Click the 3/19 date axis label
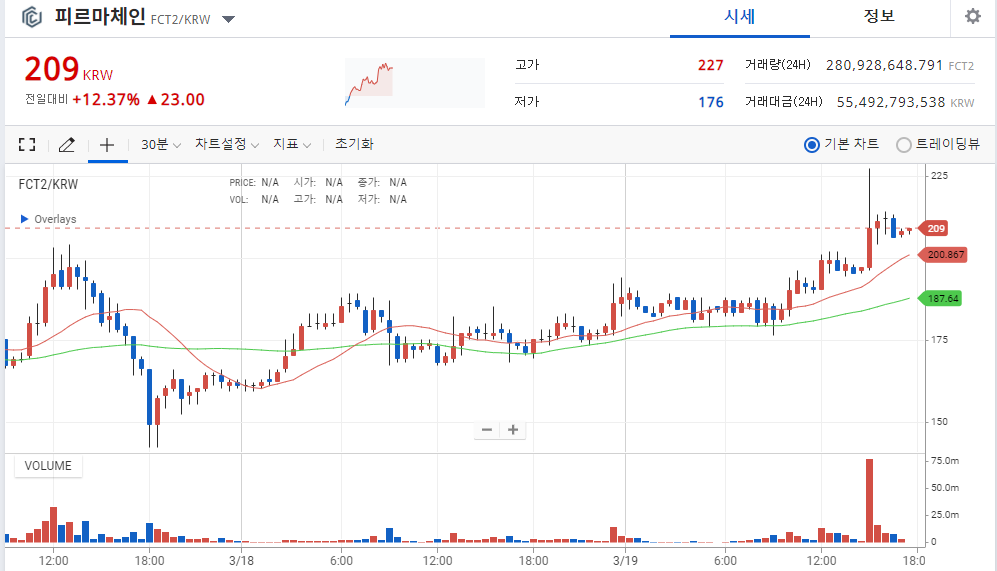 click(x=626, y=561)
